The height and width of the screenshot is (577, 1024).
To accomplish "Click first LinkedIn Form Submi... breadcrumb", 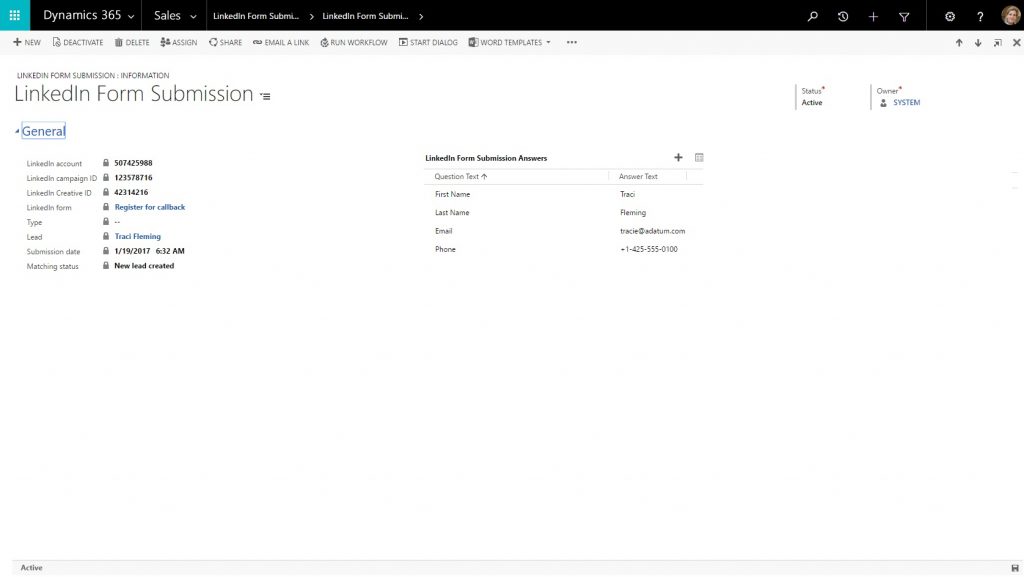I will [x=255, y=16].
